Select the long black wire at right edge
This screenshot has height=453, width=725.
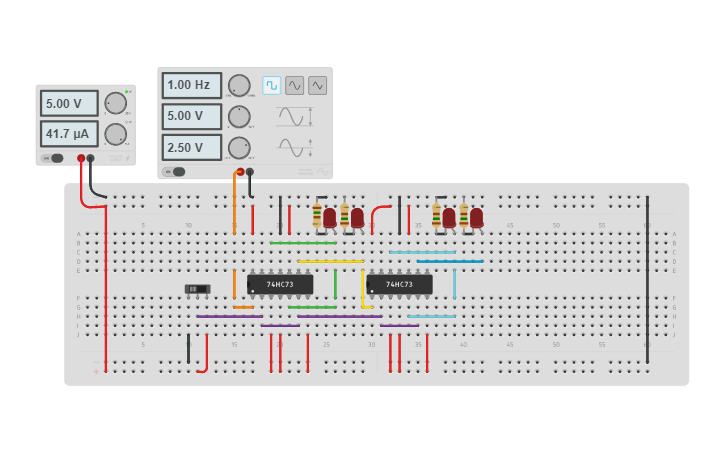click(647, 280)
